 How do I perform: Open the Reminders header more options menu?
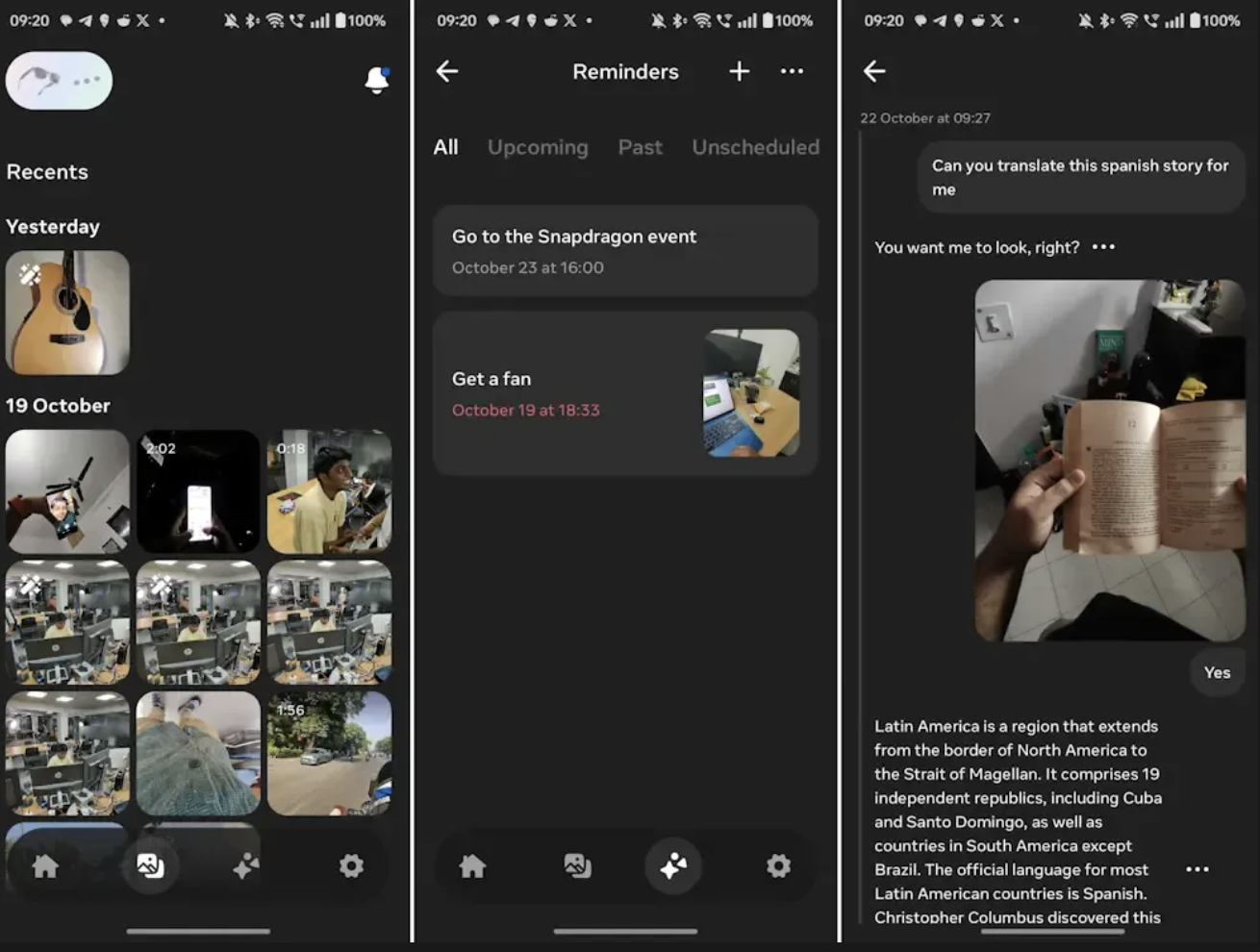(x=792, y=71)
